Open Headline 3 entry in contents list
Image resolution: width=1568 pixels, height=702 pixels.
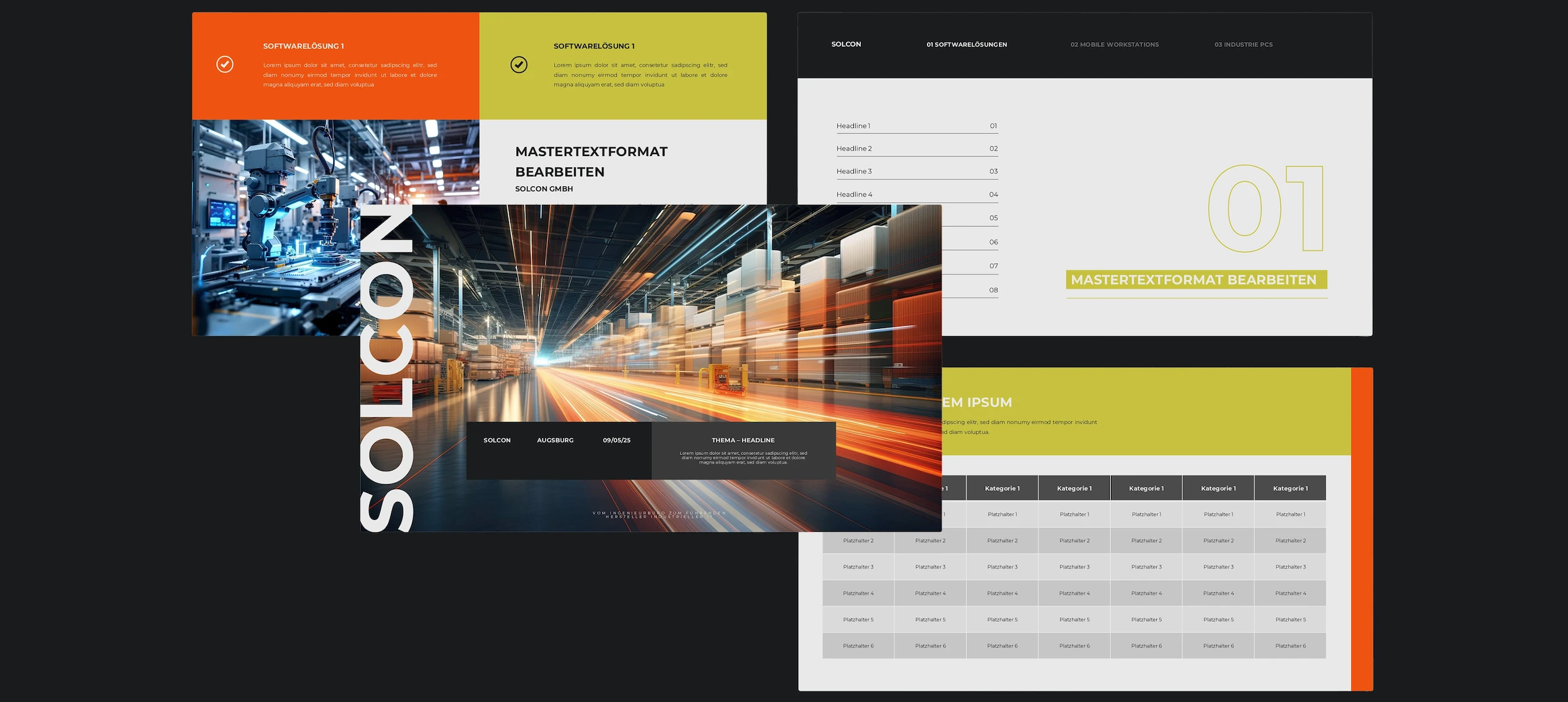[x=854, y=171]
